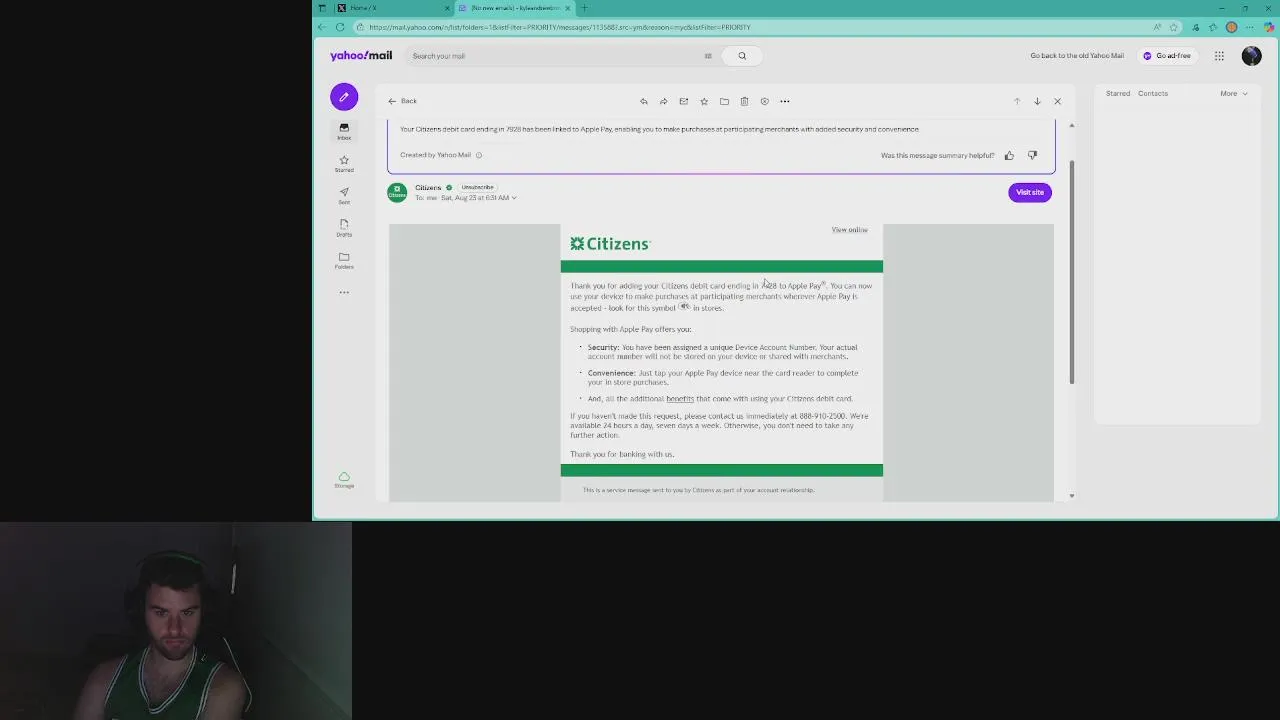Give thumbs down to message summary
Screen dimensions: 1280x720
pyautogui.click(x=1032, y=155)
